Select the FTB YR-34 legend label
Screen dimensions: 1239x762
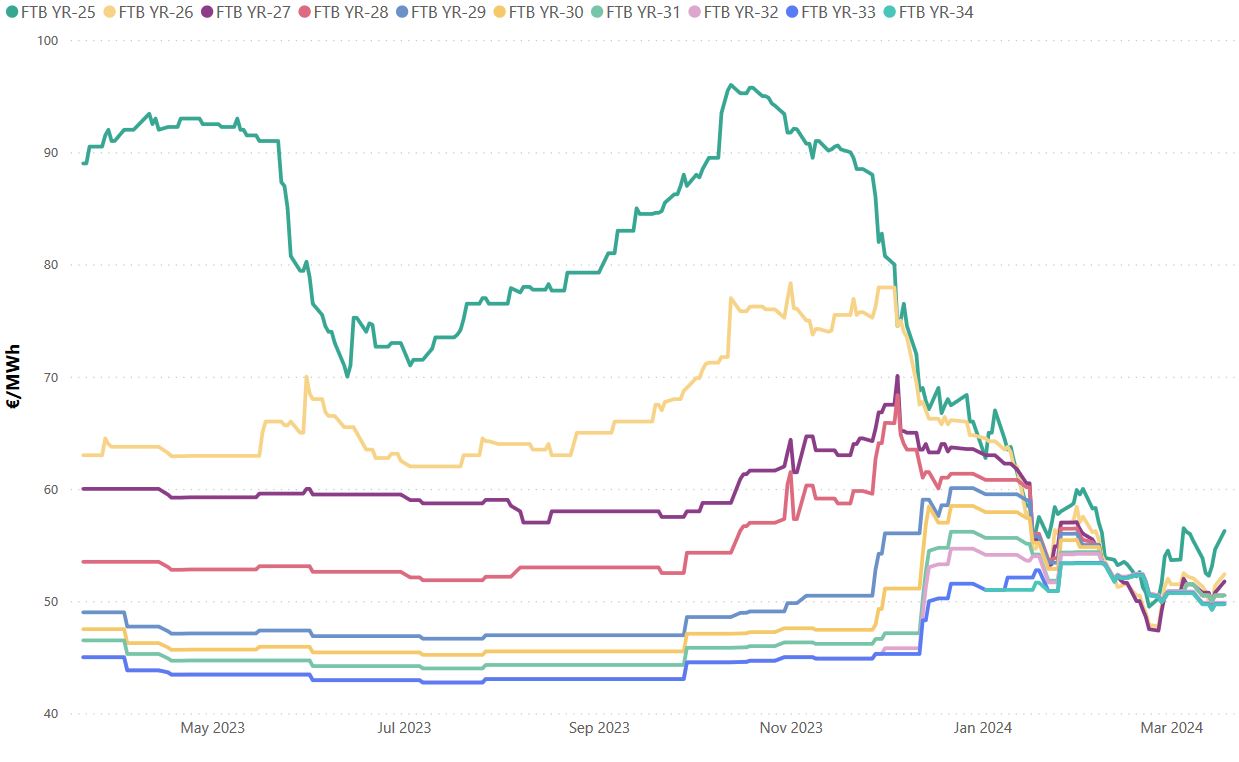click(936, 12)
